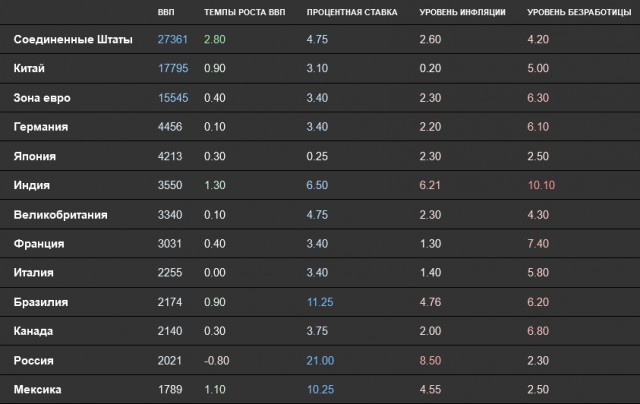Viewport: 640px width, 404px height.
Task: Sort by ТЕМПЫ РОСТА ВВП column header
Action: [x=244, y=12]
